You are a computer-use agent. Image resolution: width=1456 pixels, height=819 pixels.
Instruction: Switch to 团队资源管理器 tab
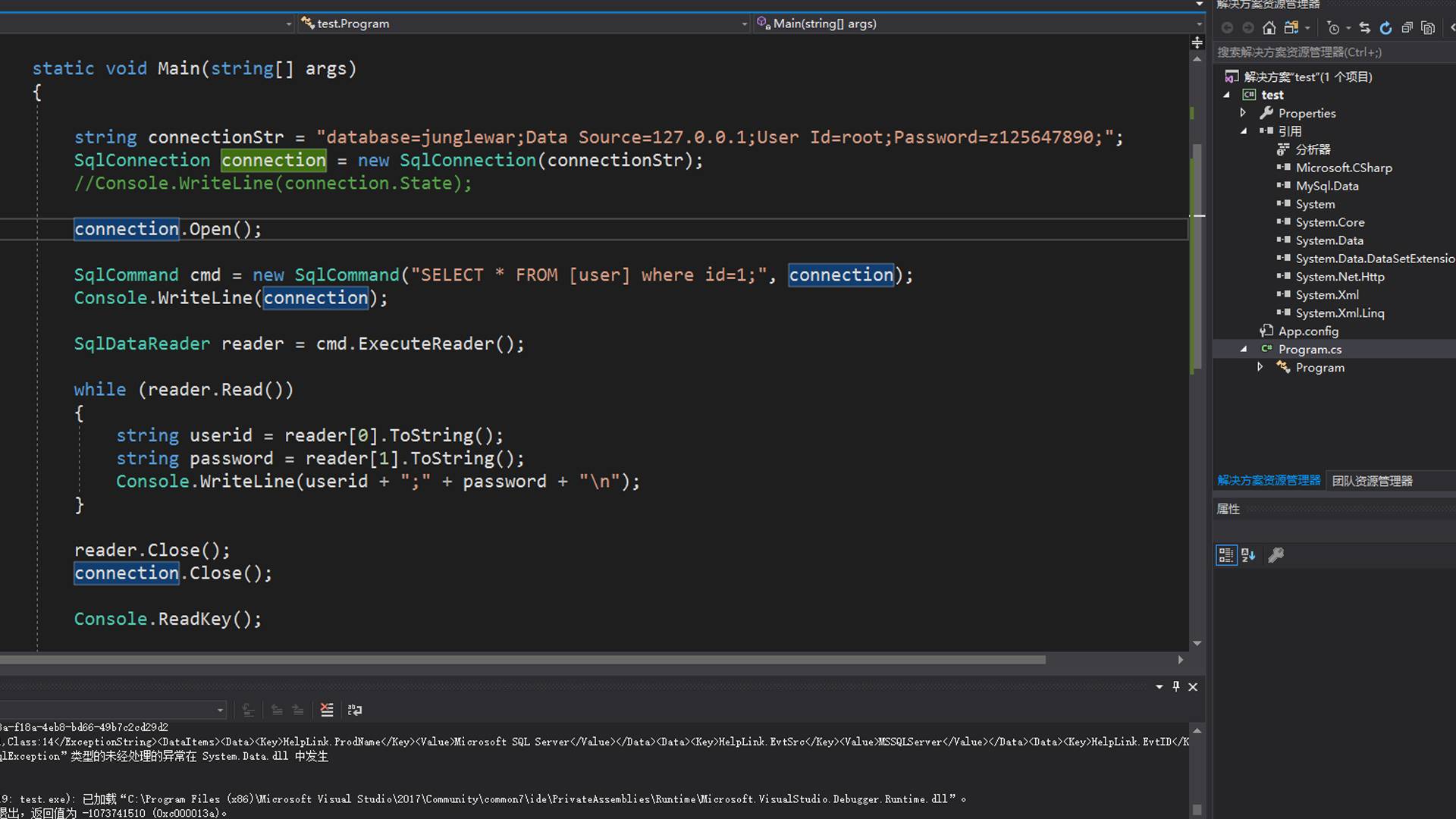1372,481
